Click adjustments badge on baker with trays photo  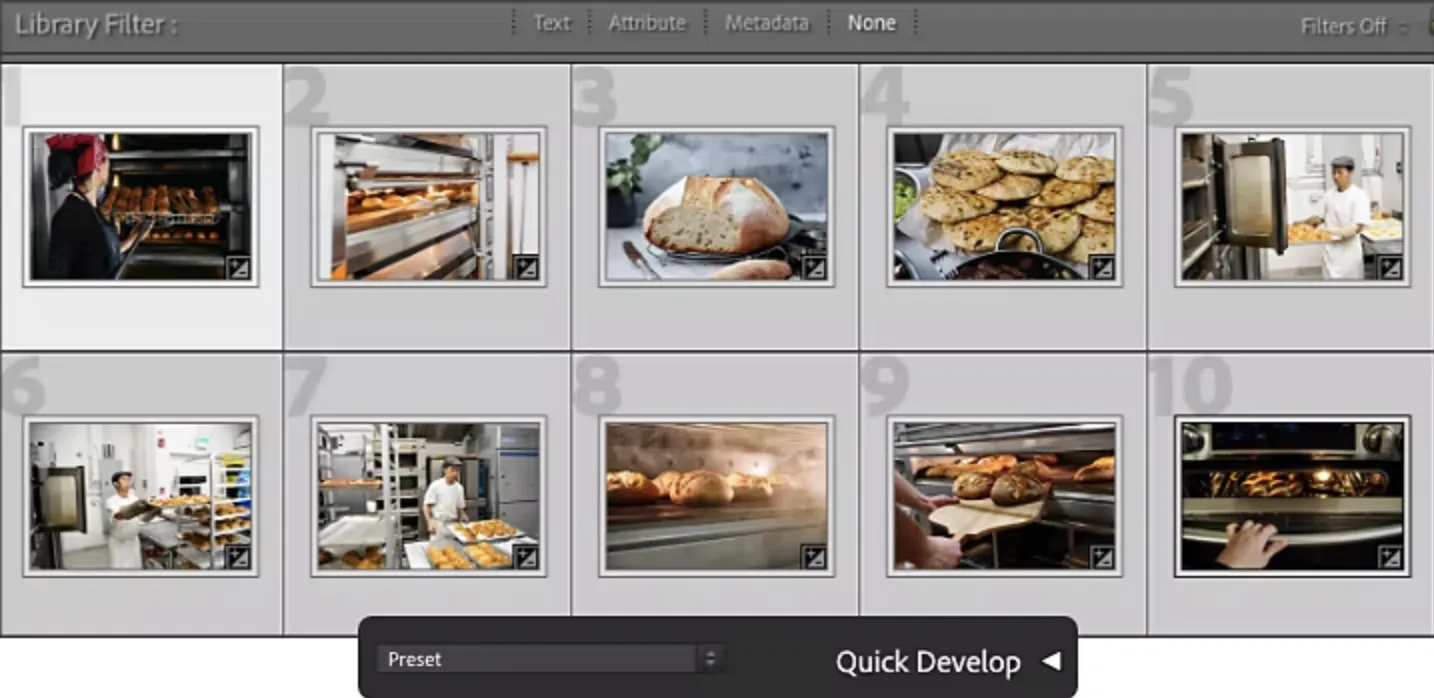(526, 558)
